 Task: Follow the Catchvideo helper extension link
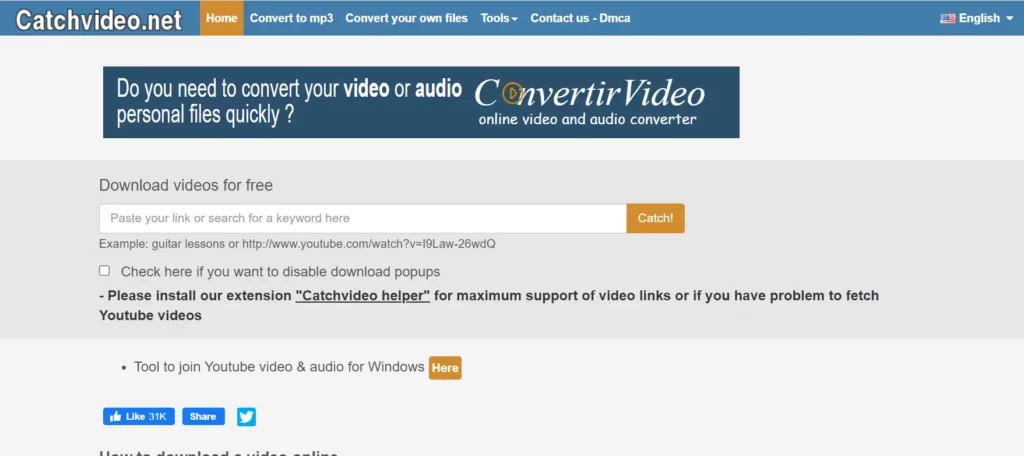[x=362, y=296]
